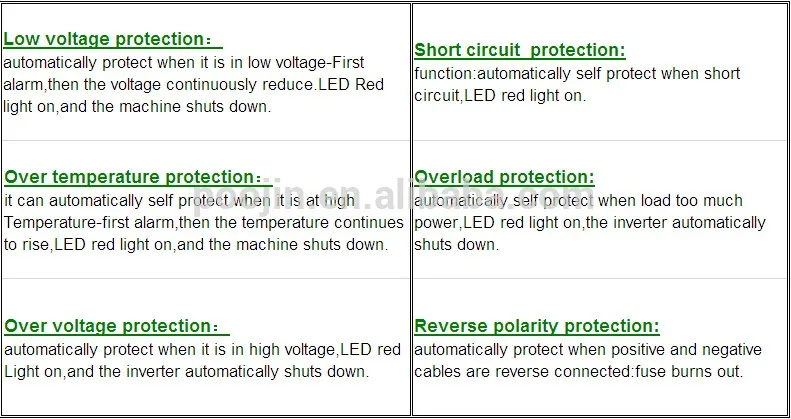Click the Reverse polarity protection heading
Image resolution: width=791 pixels, height=419 pixels.
point(536,326)
